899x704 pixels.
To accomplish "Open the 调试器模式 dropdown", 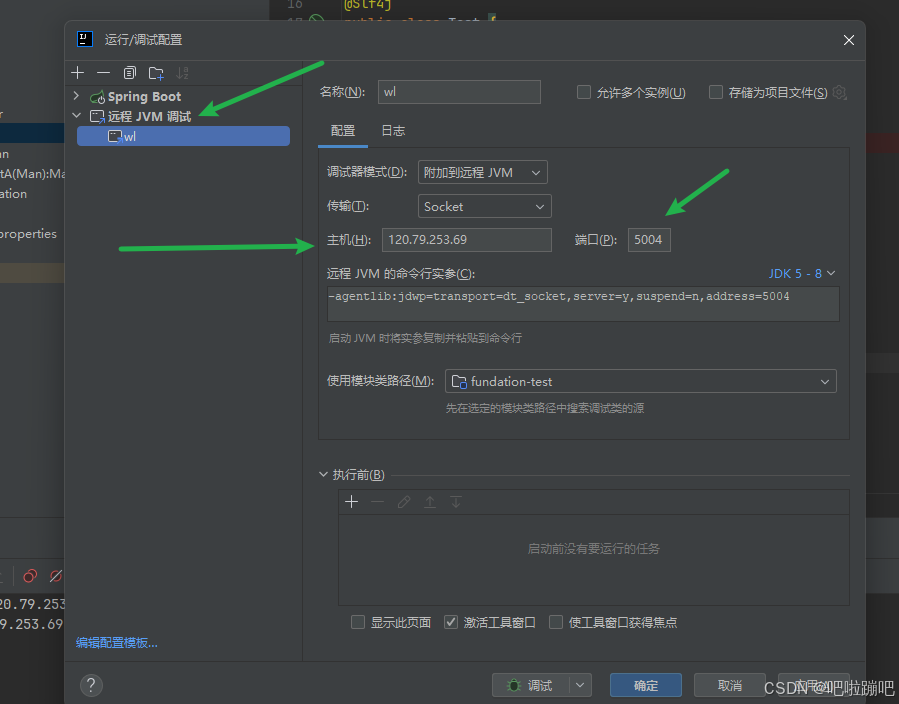I will (x=483, y=172).
